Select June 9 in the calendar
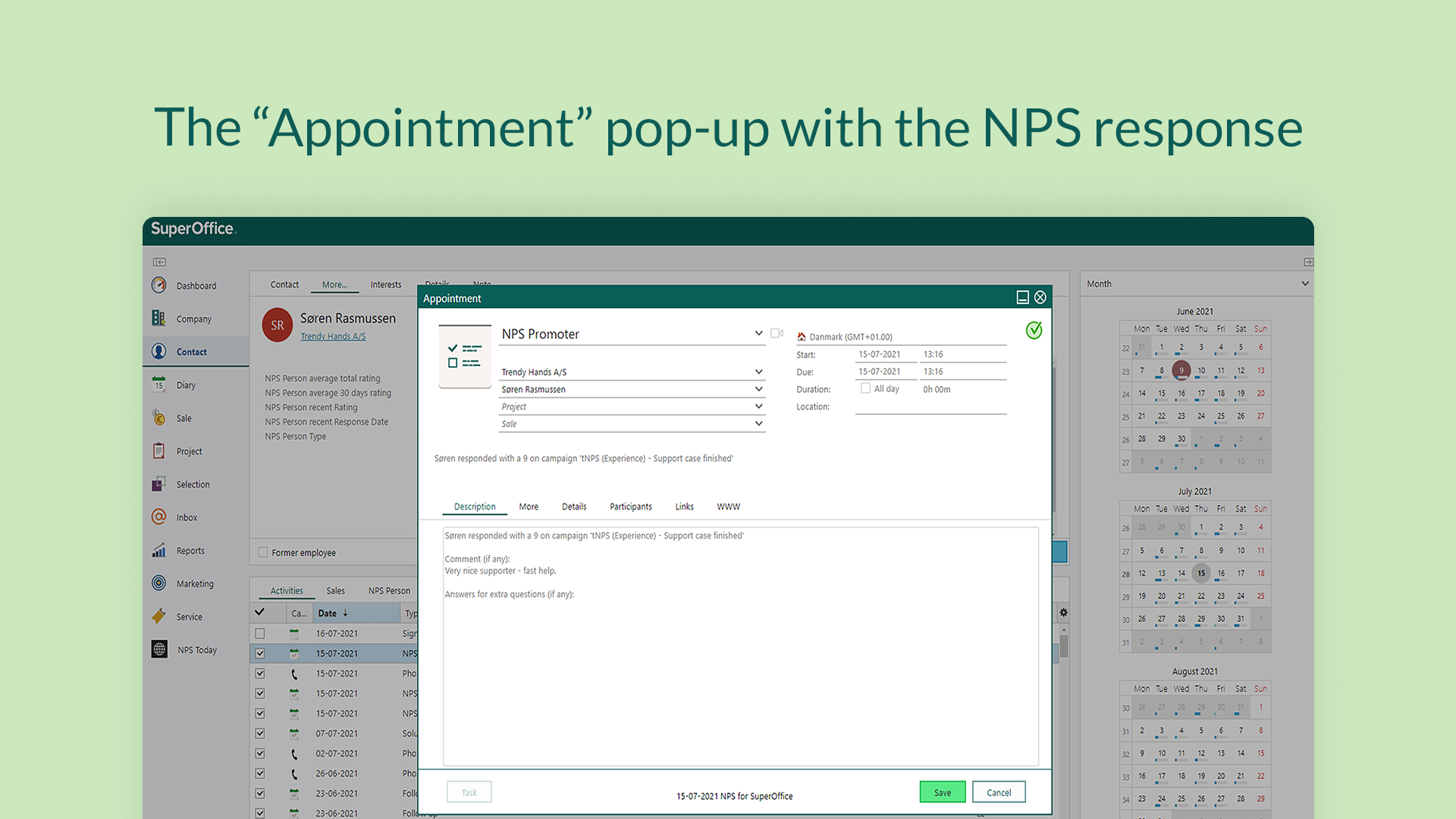This screenshot has width=1456, height=819. click(1181, 370)
